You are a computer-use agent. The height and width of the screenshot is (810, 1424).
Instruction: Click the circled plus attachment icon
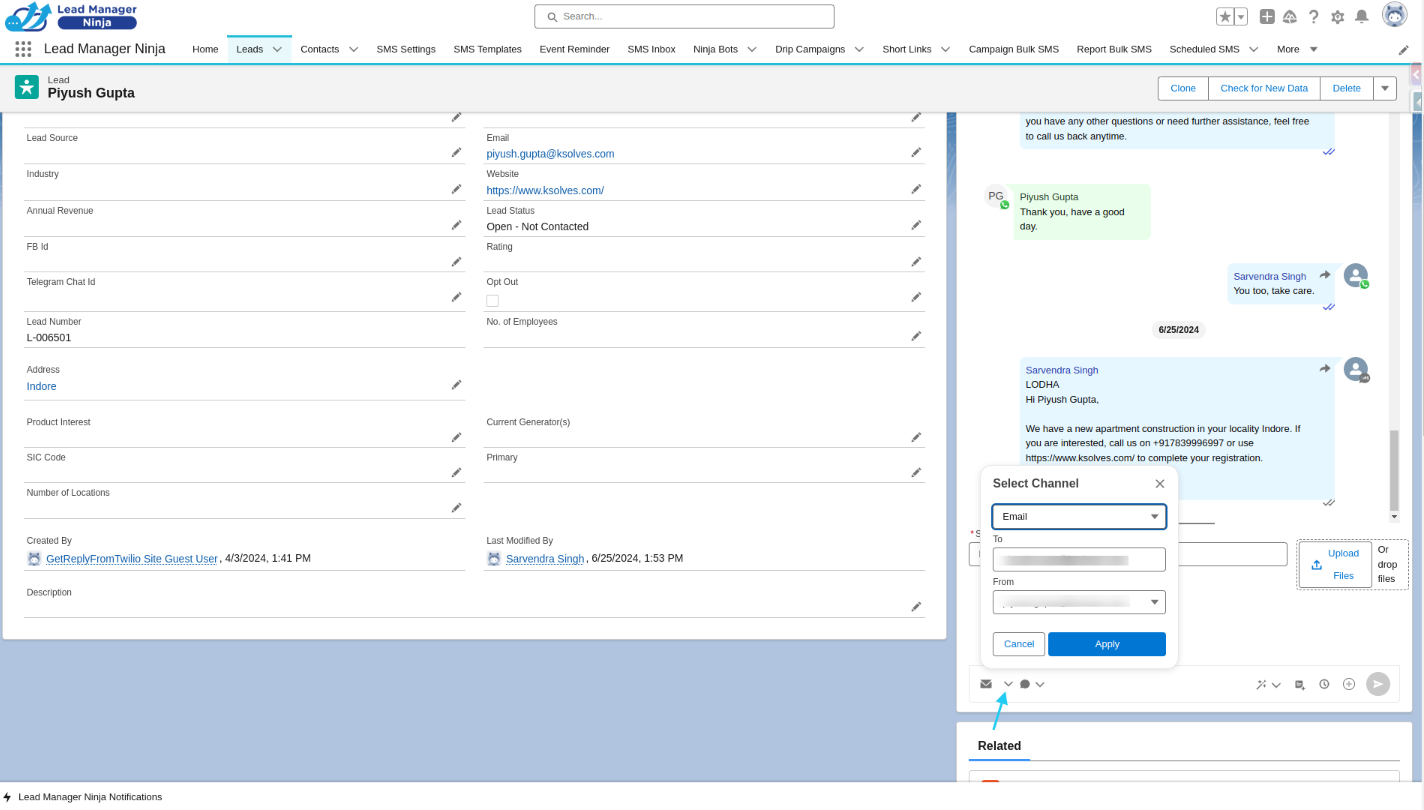click(1349, 684)
